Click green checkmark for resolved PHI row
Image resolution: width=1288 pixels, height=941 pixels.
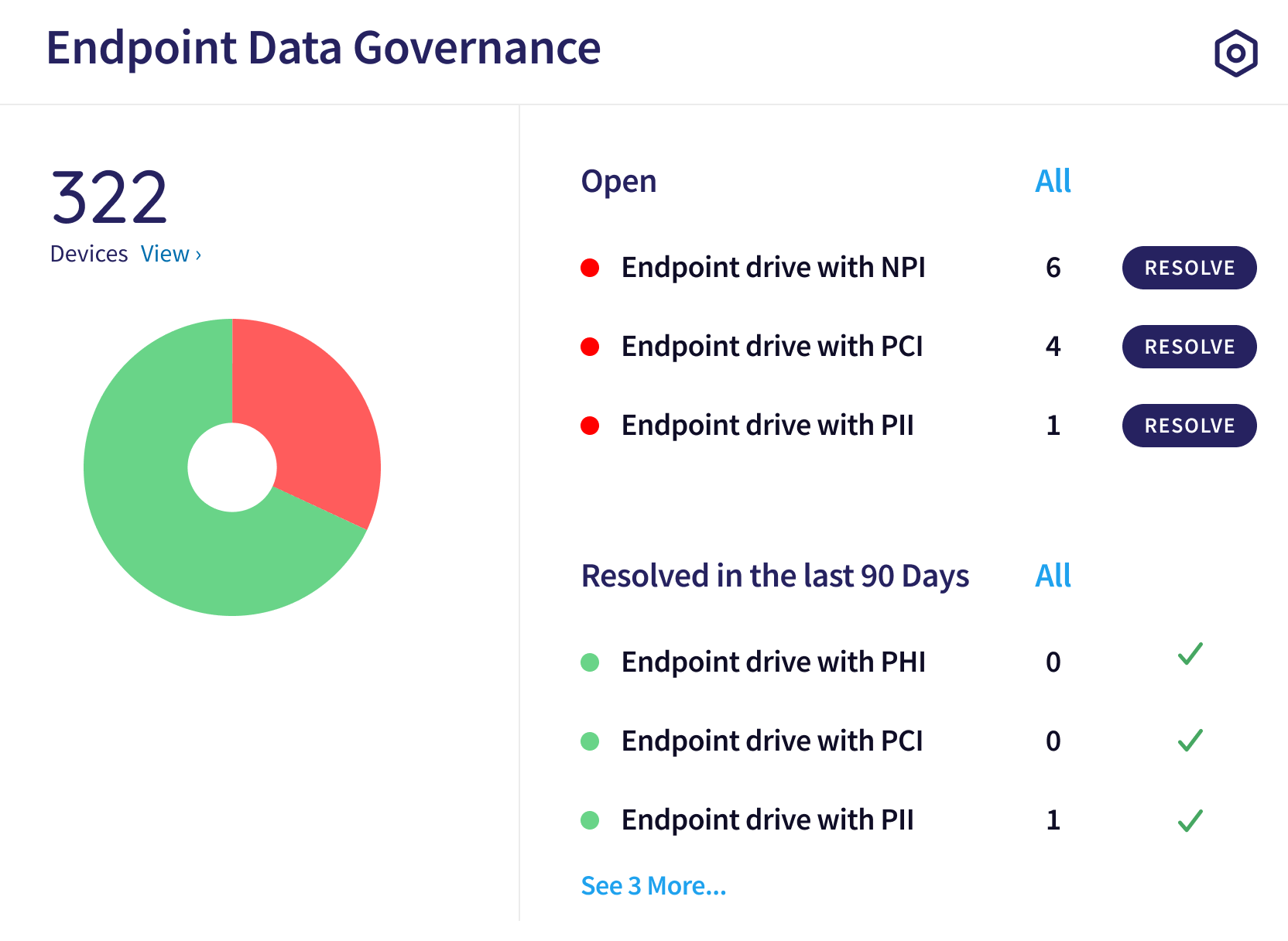pos(1190,654)
